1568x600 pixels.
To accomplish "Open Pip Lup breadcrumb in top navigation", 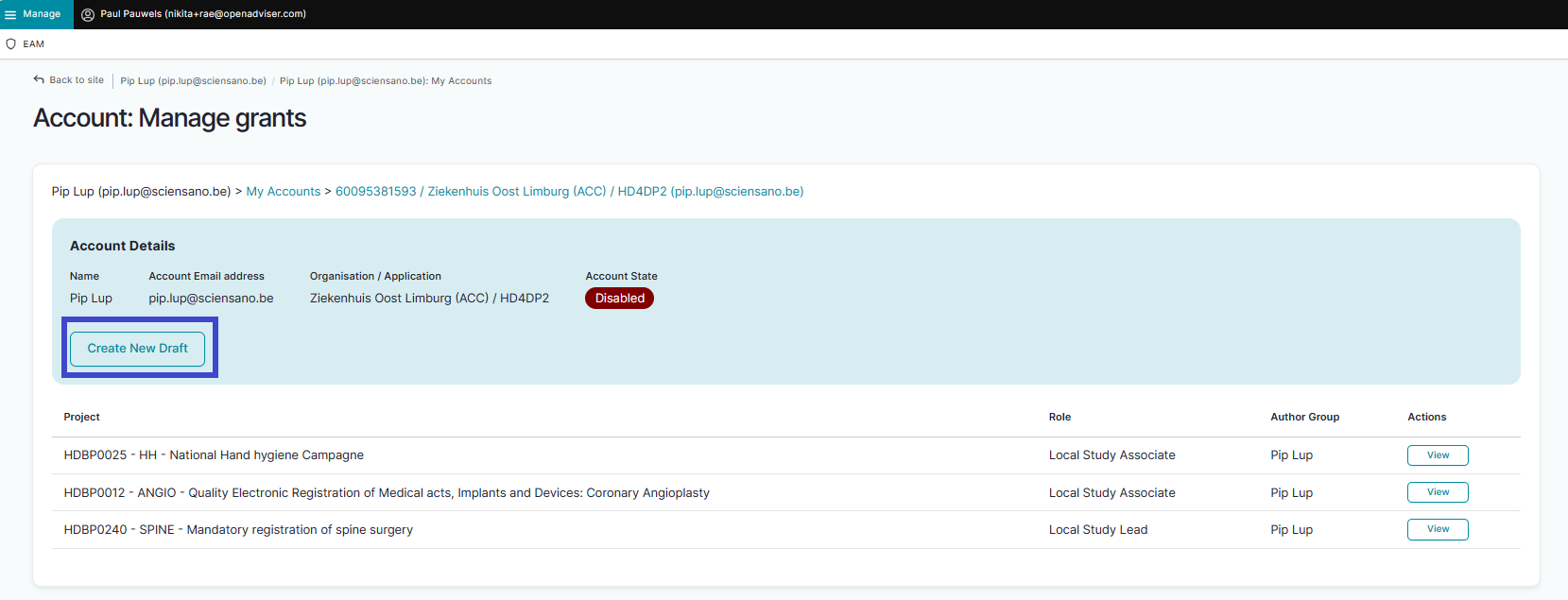I will point(193,81).
